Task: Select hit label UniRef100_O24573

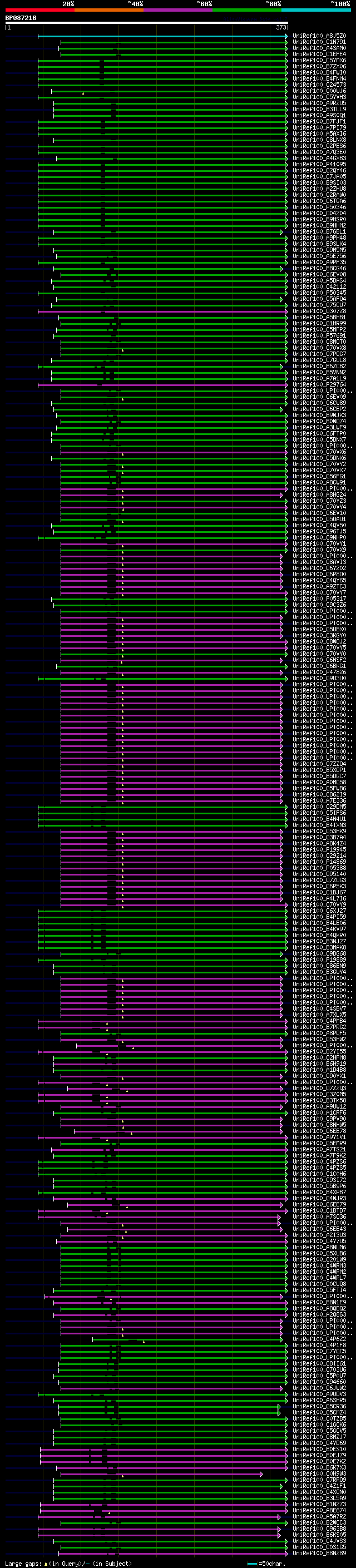Action: click(319, 85)
